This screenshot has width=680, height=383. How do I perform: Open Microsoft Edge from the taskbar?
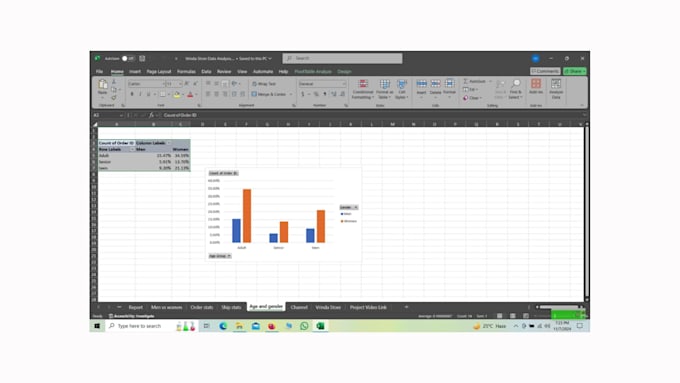coord(223,326)
